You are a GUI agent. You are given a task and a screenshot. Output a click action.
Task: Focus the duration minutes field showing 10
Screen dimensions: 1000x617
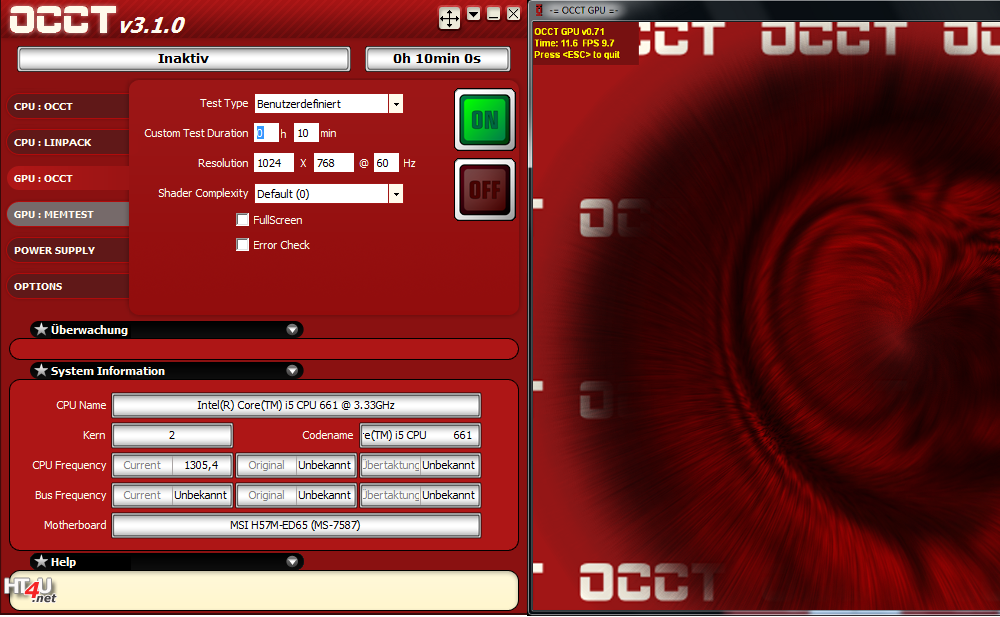[306, 133]
